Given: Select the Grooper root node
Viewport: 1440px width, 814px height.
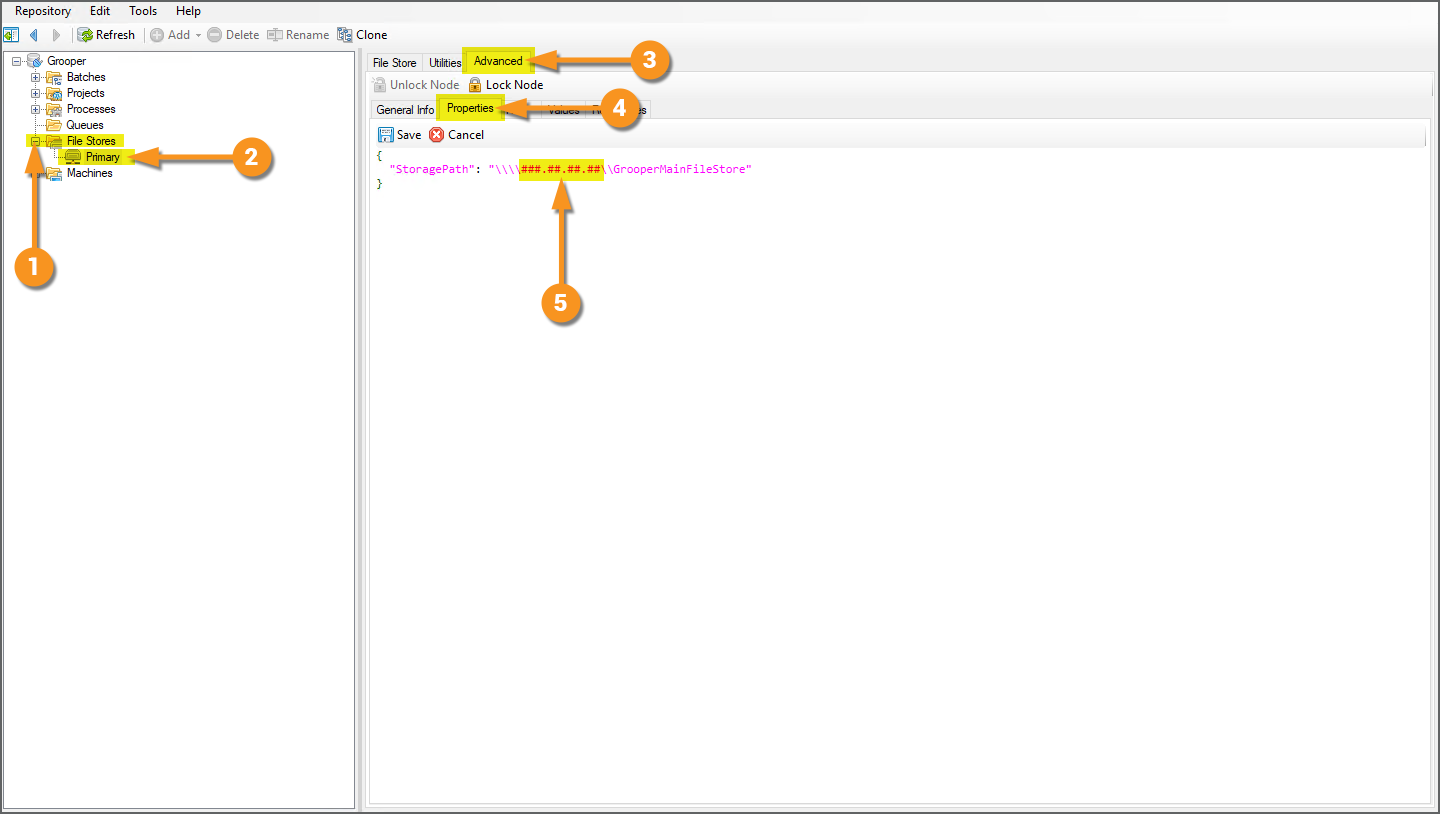Looking at the screenshot, I should click(66, 61).
